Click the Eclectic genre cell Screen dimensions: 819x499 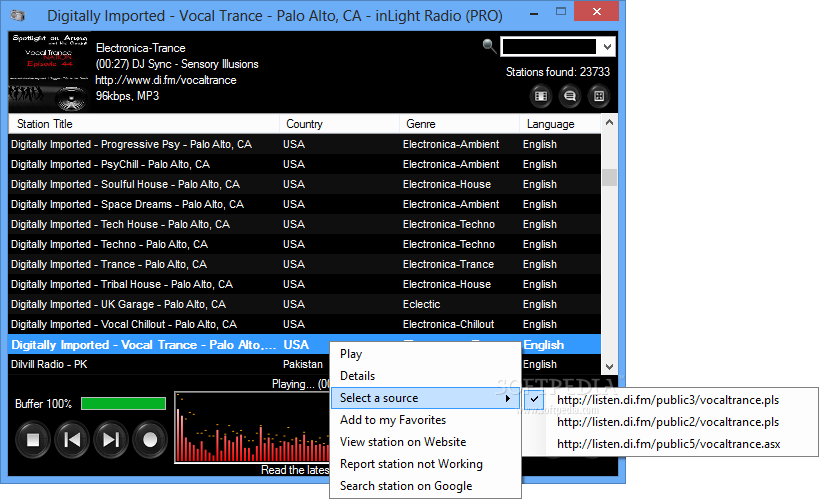point(421,304)
